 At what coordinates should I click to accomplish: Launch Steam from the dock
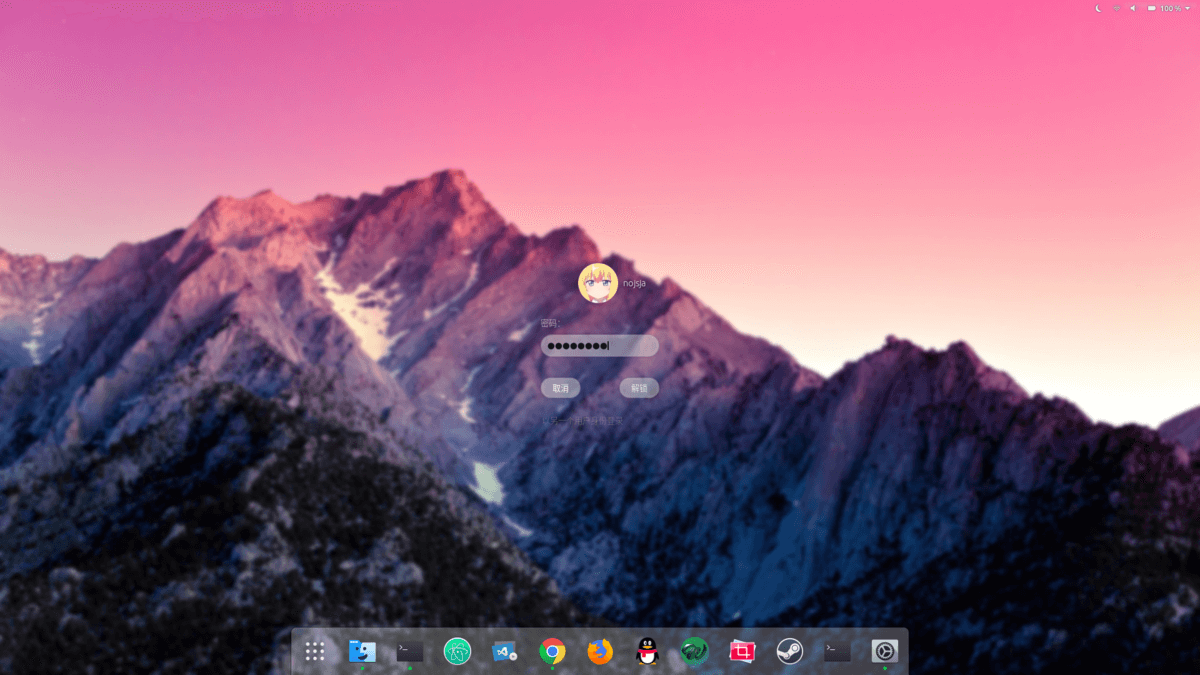coord(790,652)
